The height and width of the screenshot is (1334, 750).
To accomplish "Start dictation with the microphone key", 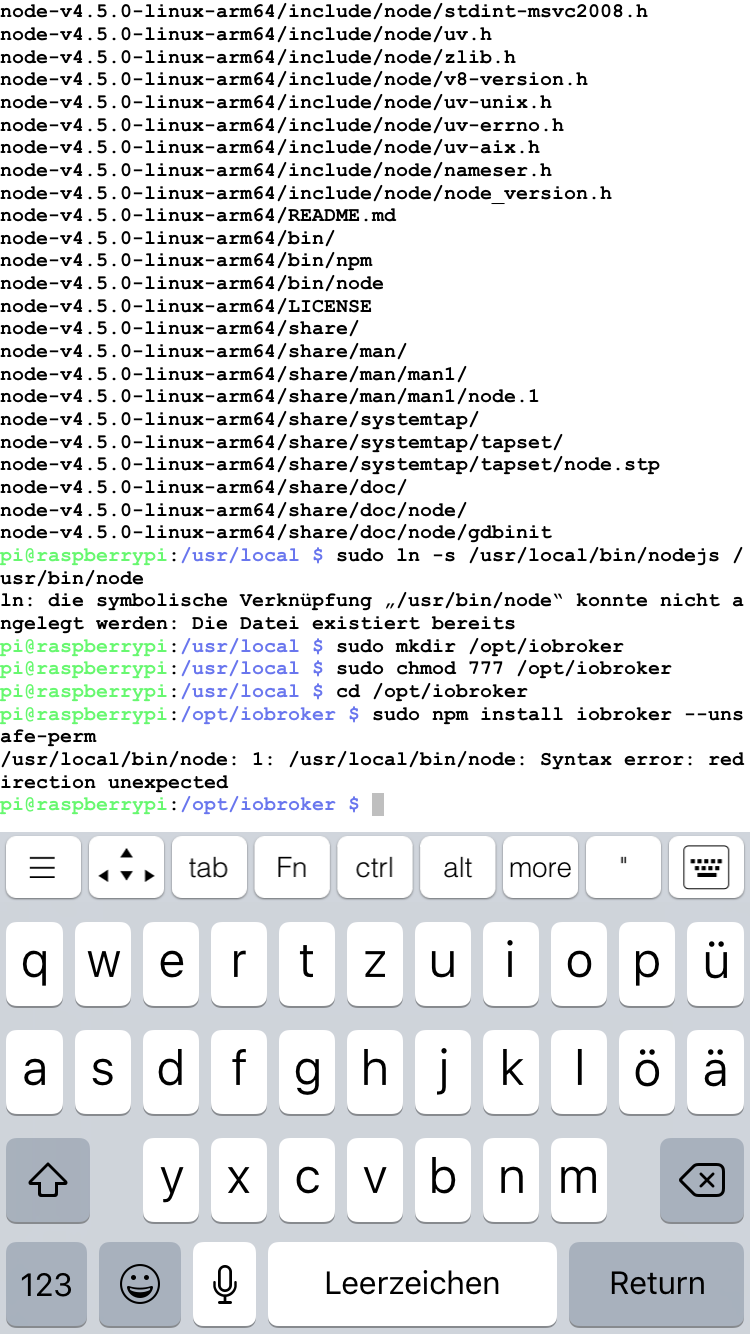I will pyautogui.click(x=225, y=1284).
